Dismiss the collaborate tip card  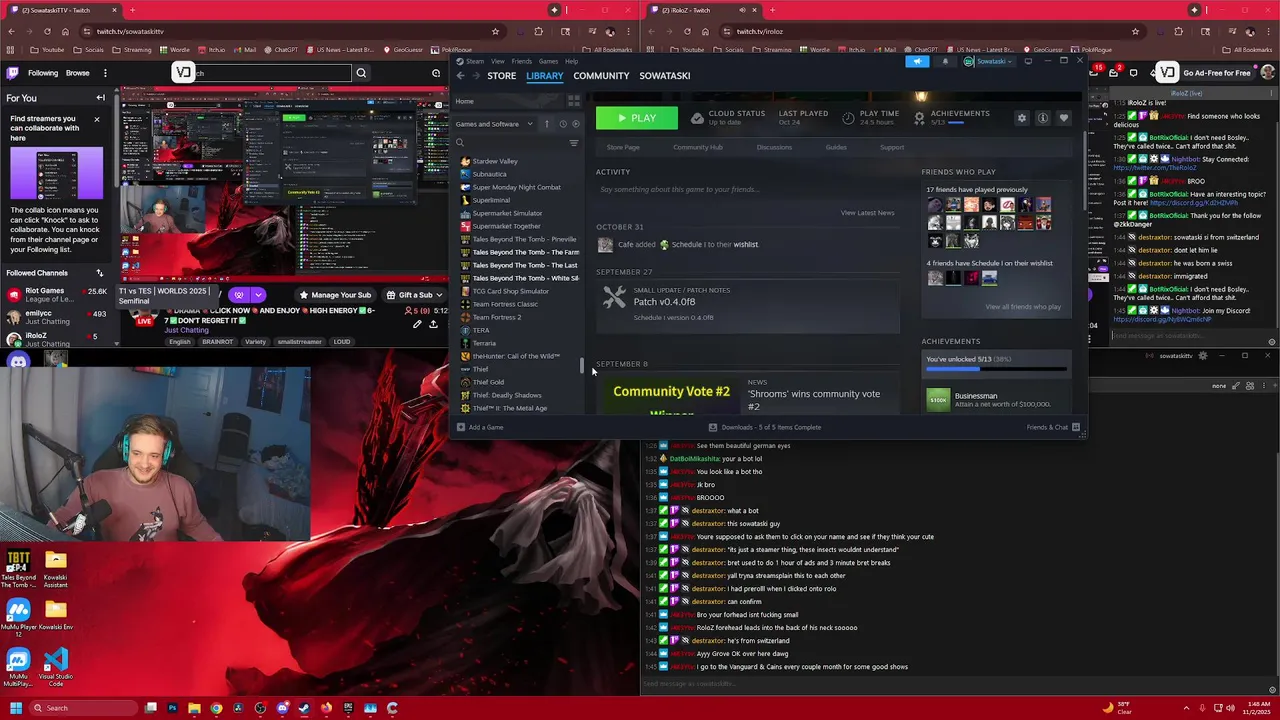[x=97, y=120]
